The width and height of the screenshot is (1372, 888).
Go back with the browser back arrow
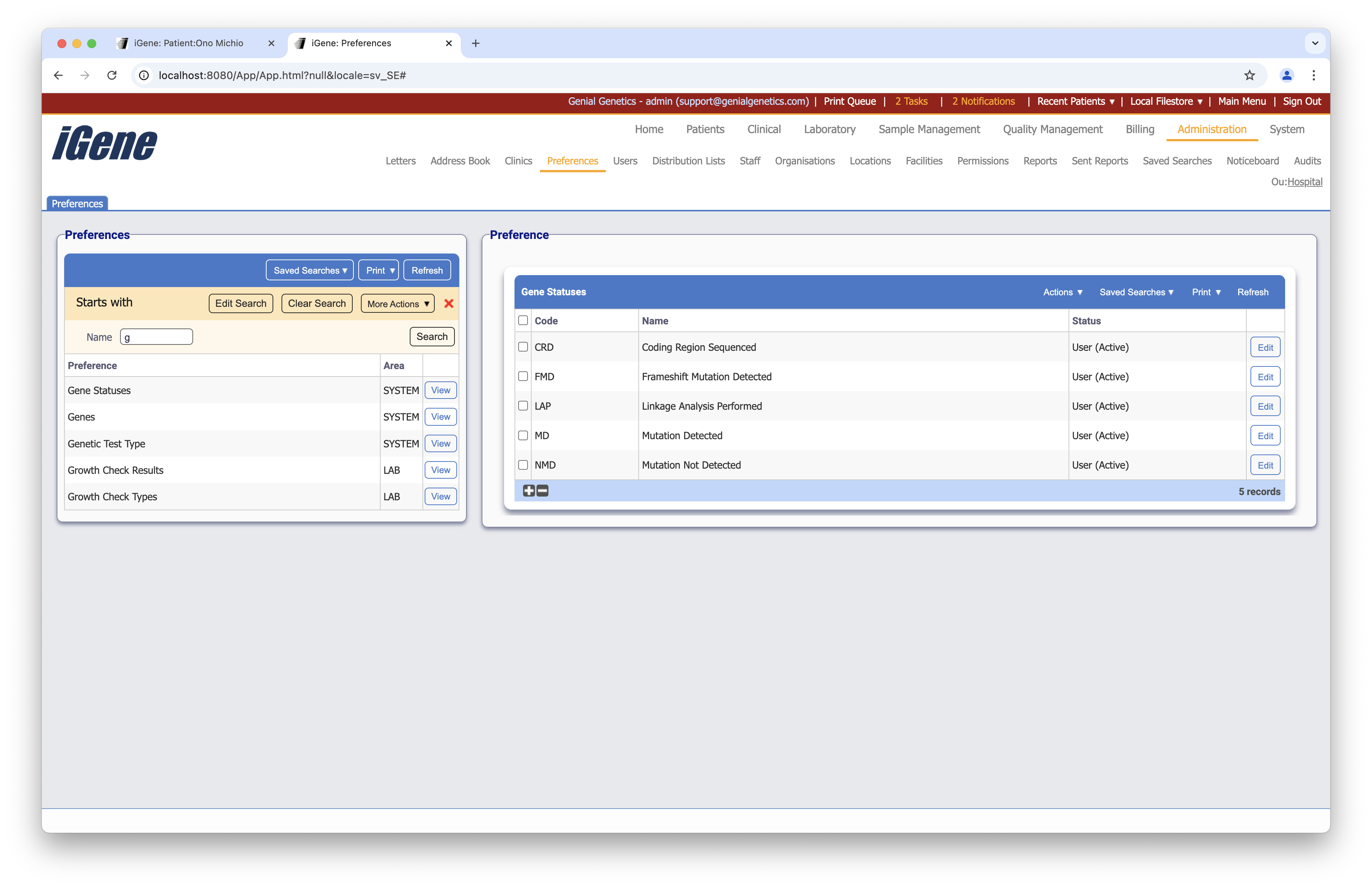(58, 75)
